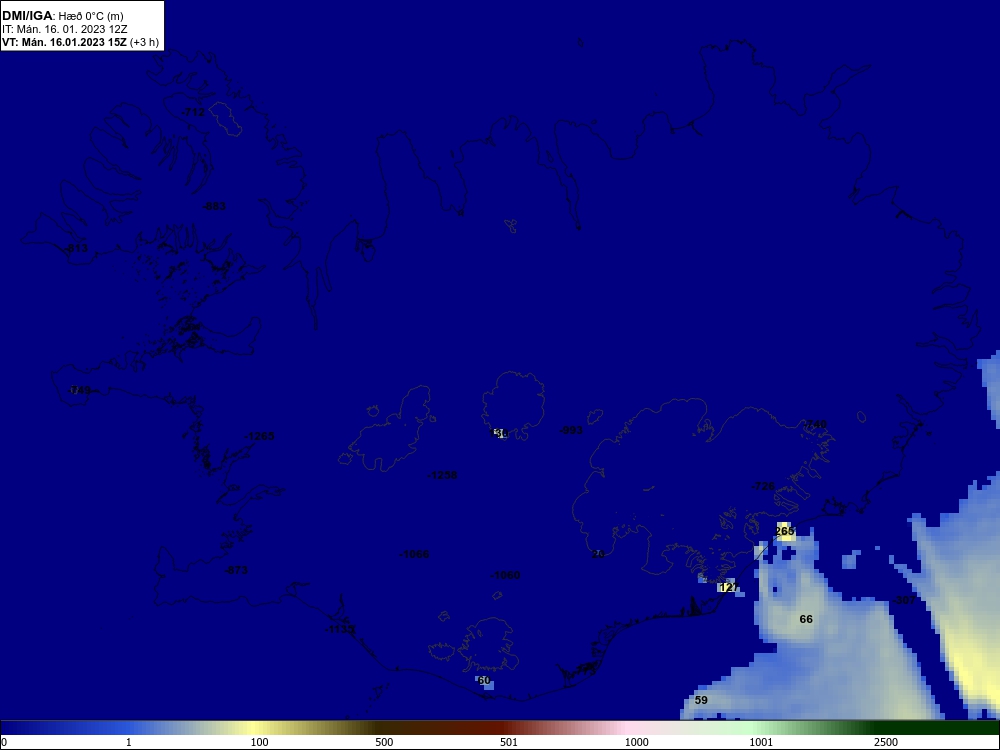Screen dimensions: 1000x750
Task: Click the initial time line 'IT: Mán. 16. 01. 2023 12Z'
Action: (x=65, y=29)
